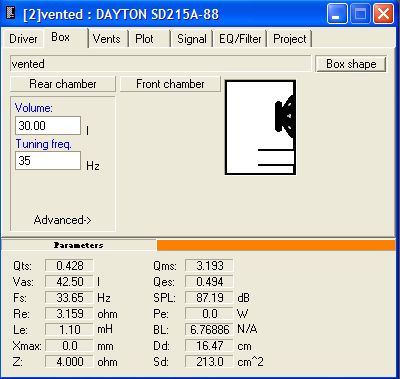Minimize the vented DAYTON window

click(337, 14)
